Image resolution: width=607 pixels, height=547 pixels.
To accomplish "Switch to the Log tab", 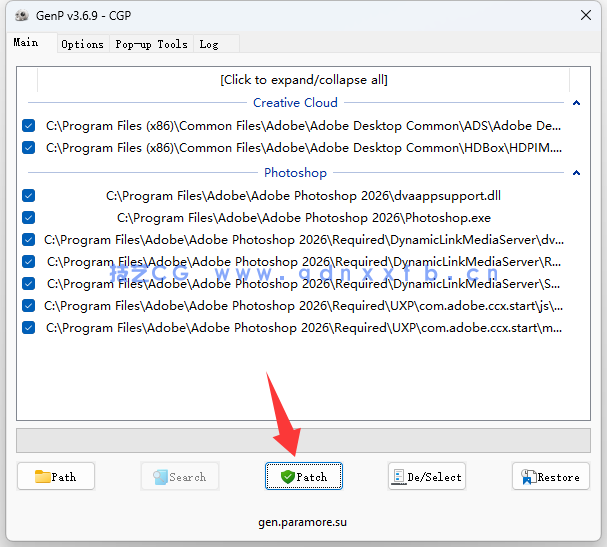I will click(x=208, y=44).
